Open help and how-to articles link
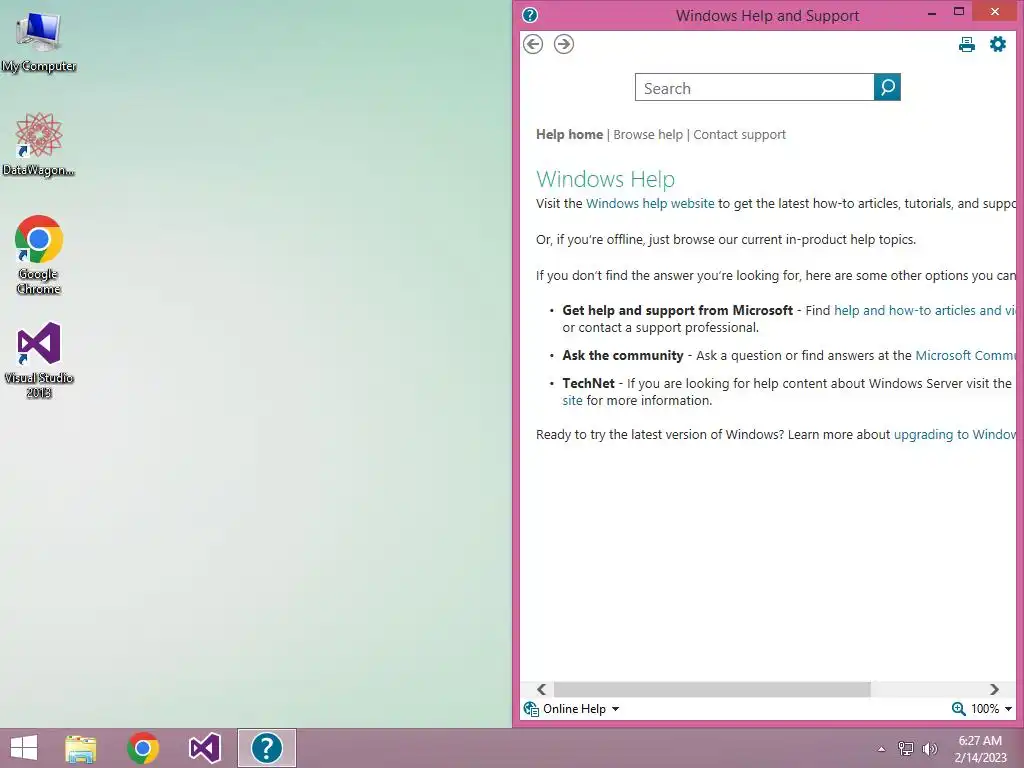 coord(925,310)
